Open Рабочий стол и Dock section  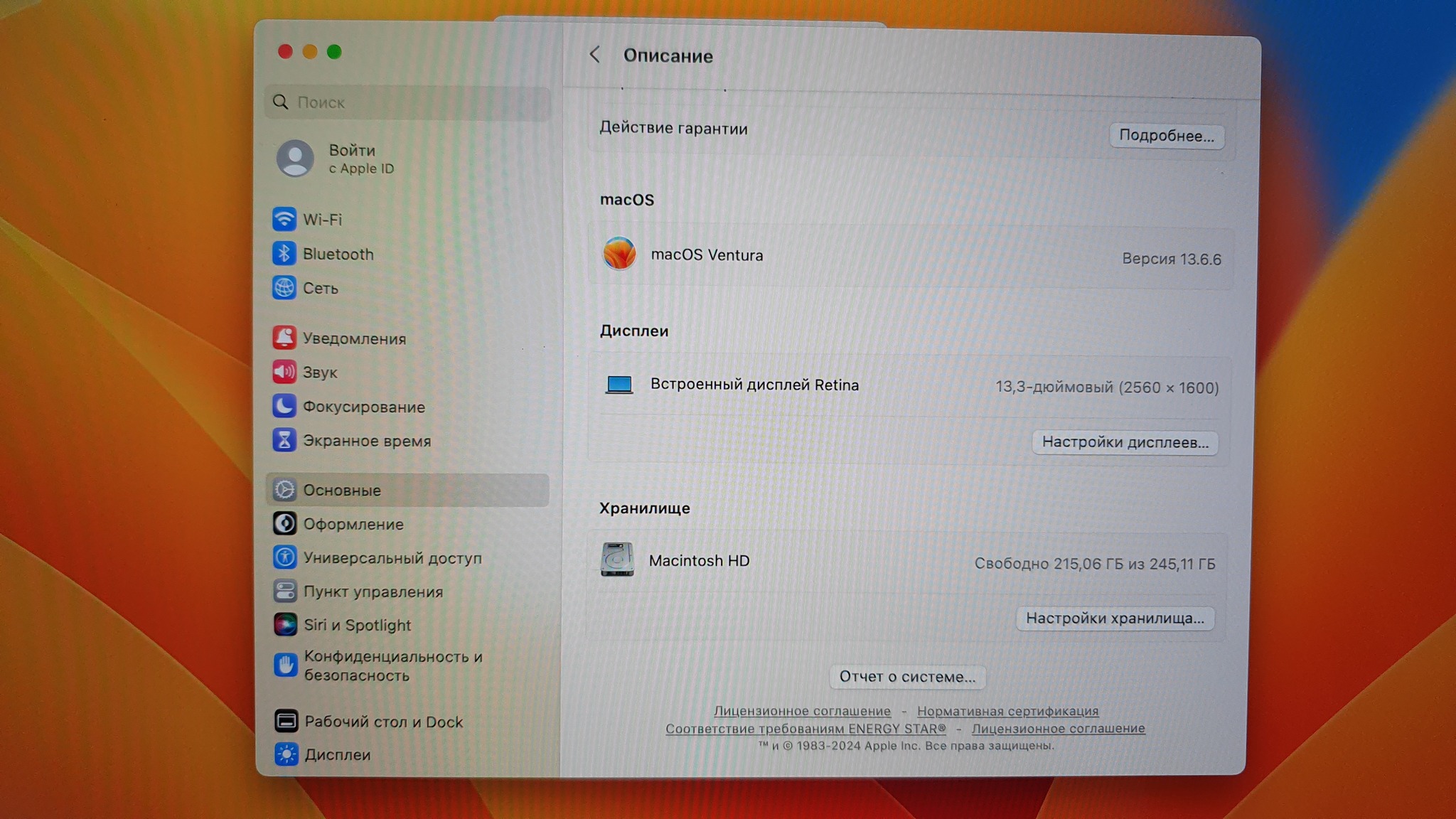(x=383, y=722)
